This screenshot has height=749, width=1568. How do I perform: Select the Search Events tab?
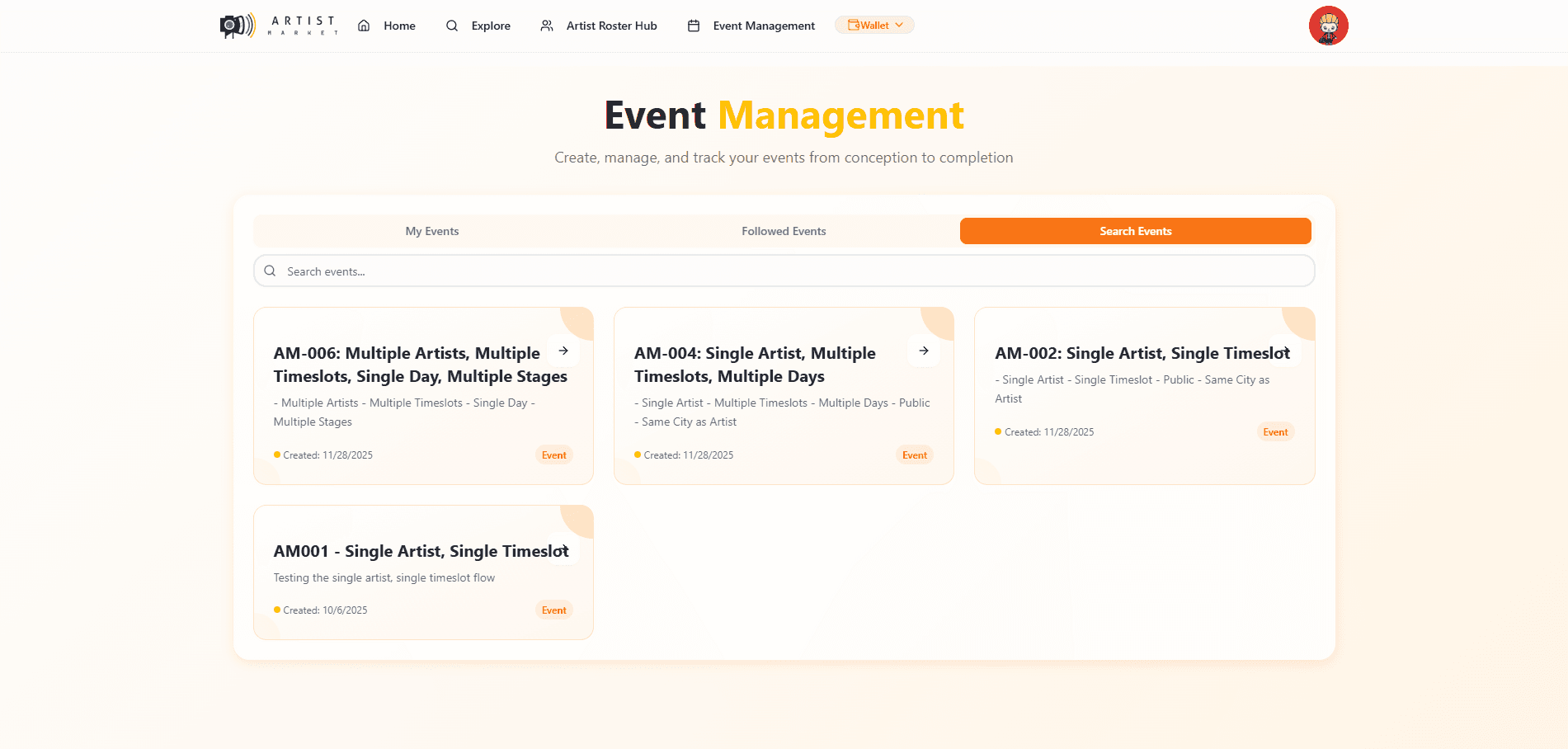coord(1135,231)
